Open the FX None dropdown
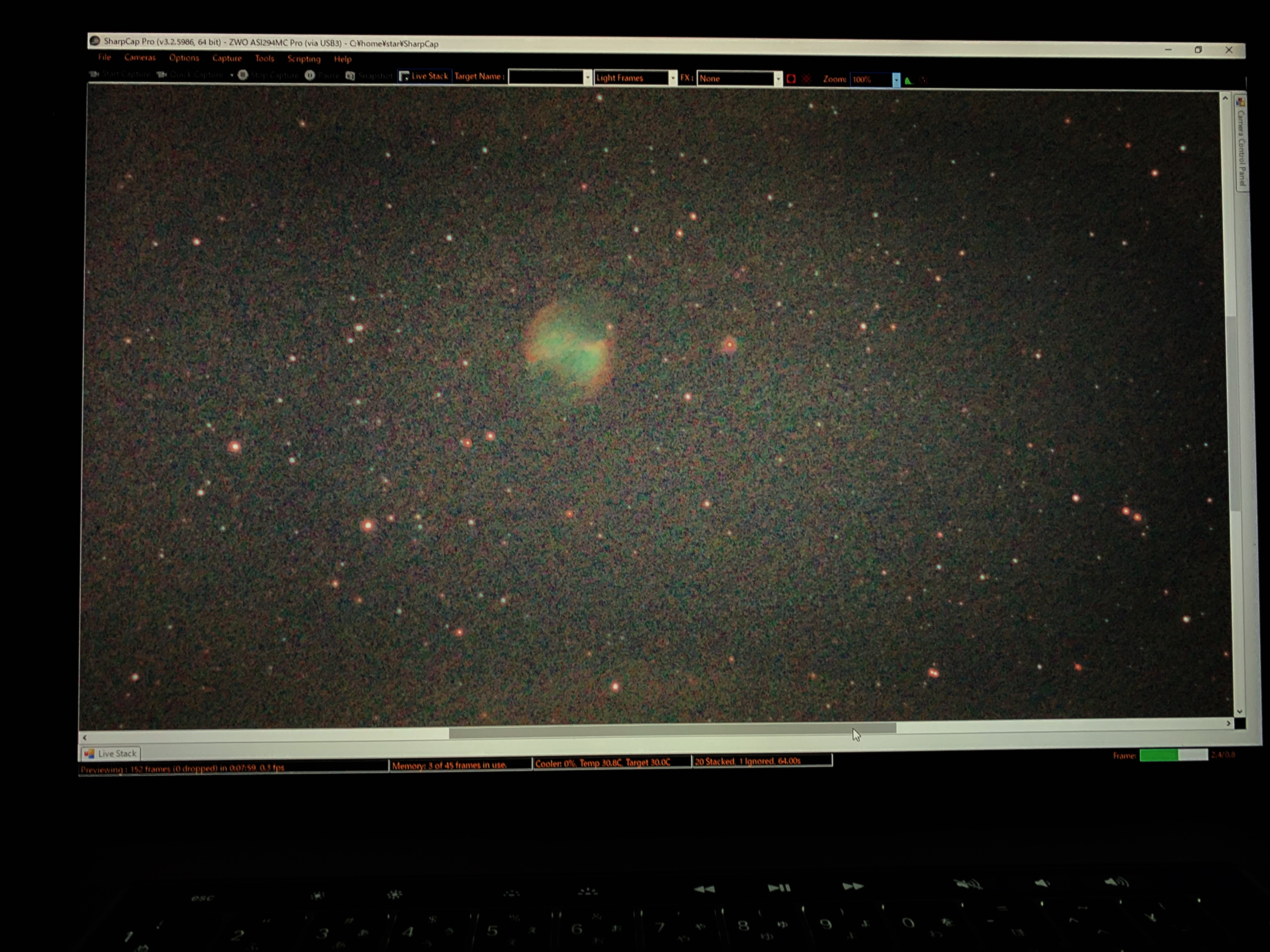Viewport: 1270px width, 952px height. pyautogui.click(x=740, y=79)
